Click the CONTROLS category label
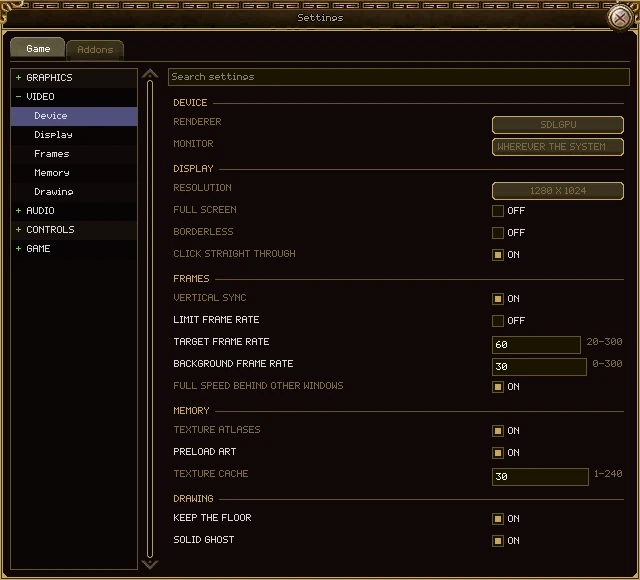The height and width of the screenshot is (580, 640). 50,229
